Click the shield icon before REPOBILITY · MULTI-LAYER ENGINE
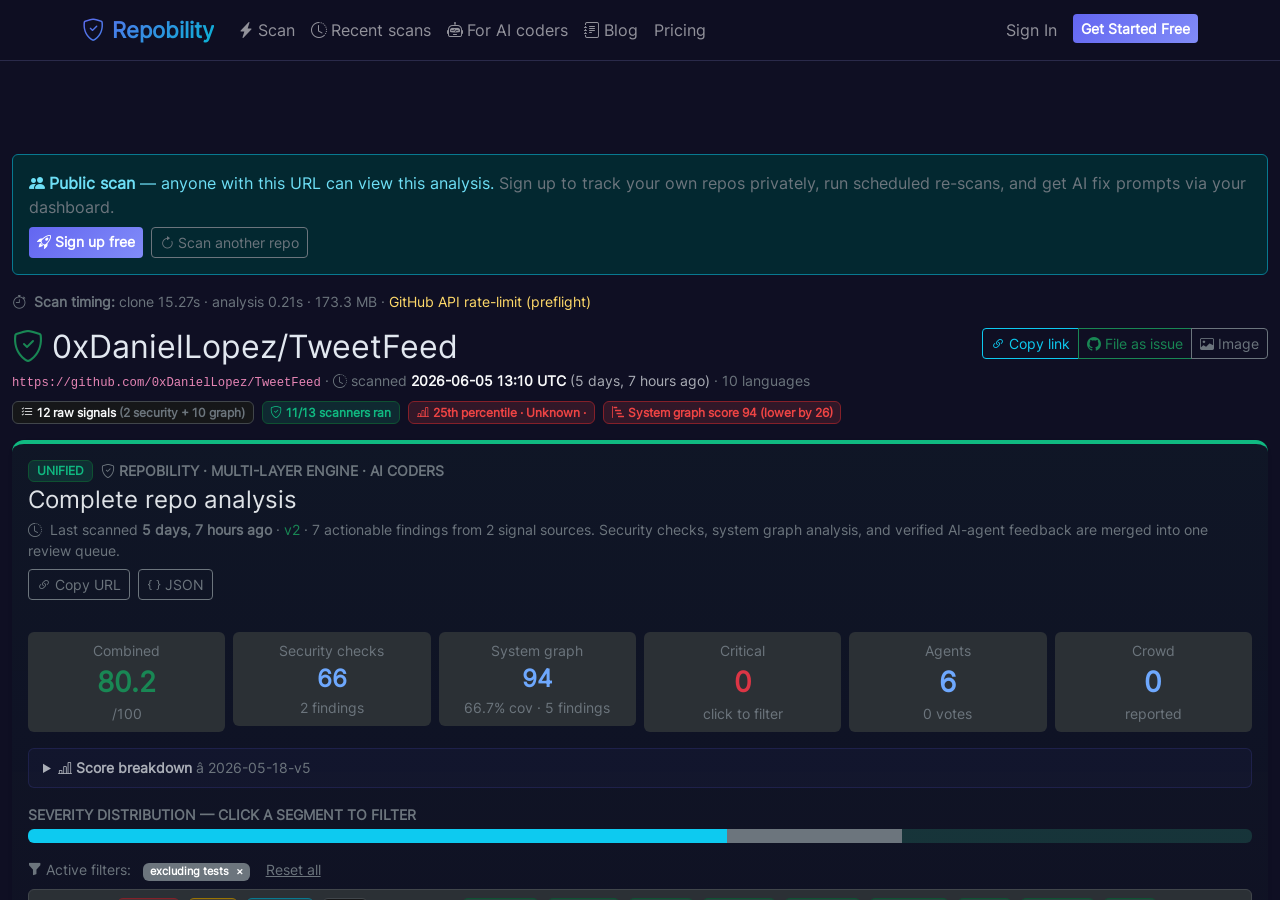 (x=108, y=471)
